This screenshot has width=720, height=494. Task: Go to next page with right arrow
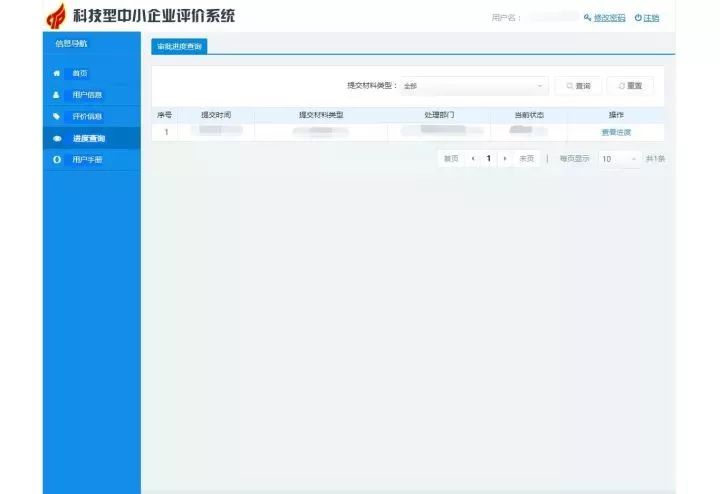(x=505, y=158)
